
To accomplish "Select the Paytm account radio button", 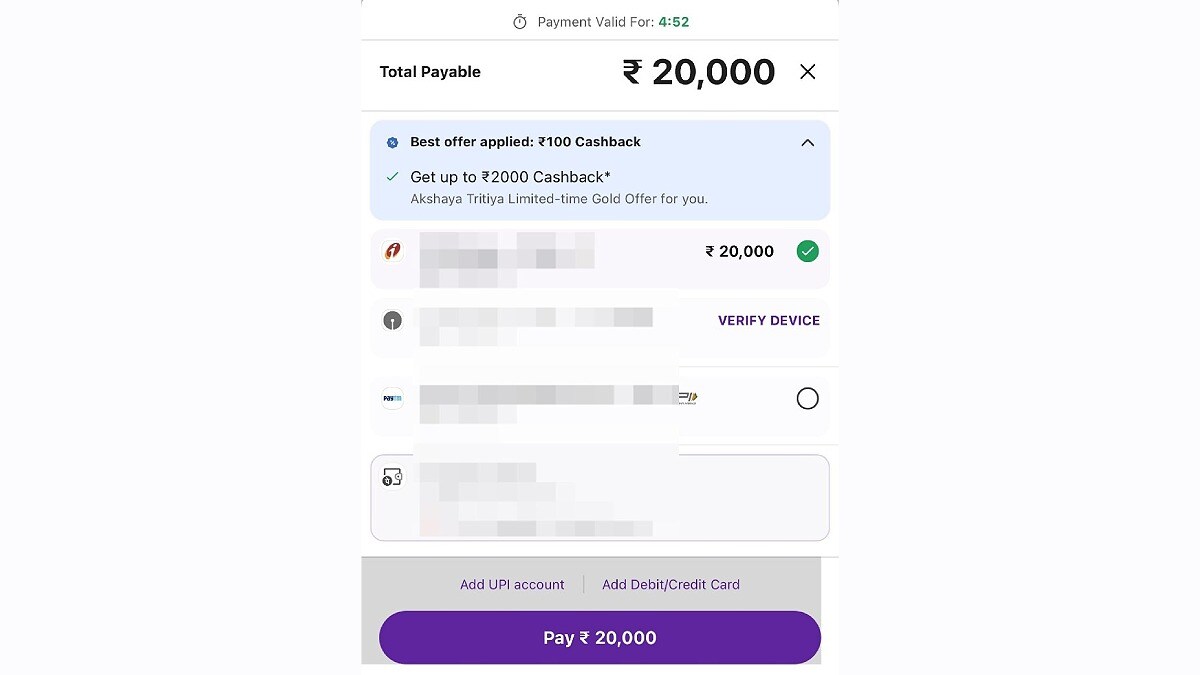I will click(x=807, y=399).
